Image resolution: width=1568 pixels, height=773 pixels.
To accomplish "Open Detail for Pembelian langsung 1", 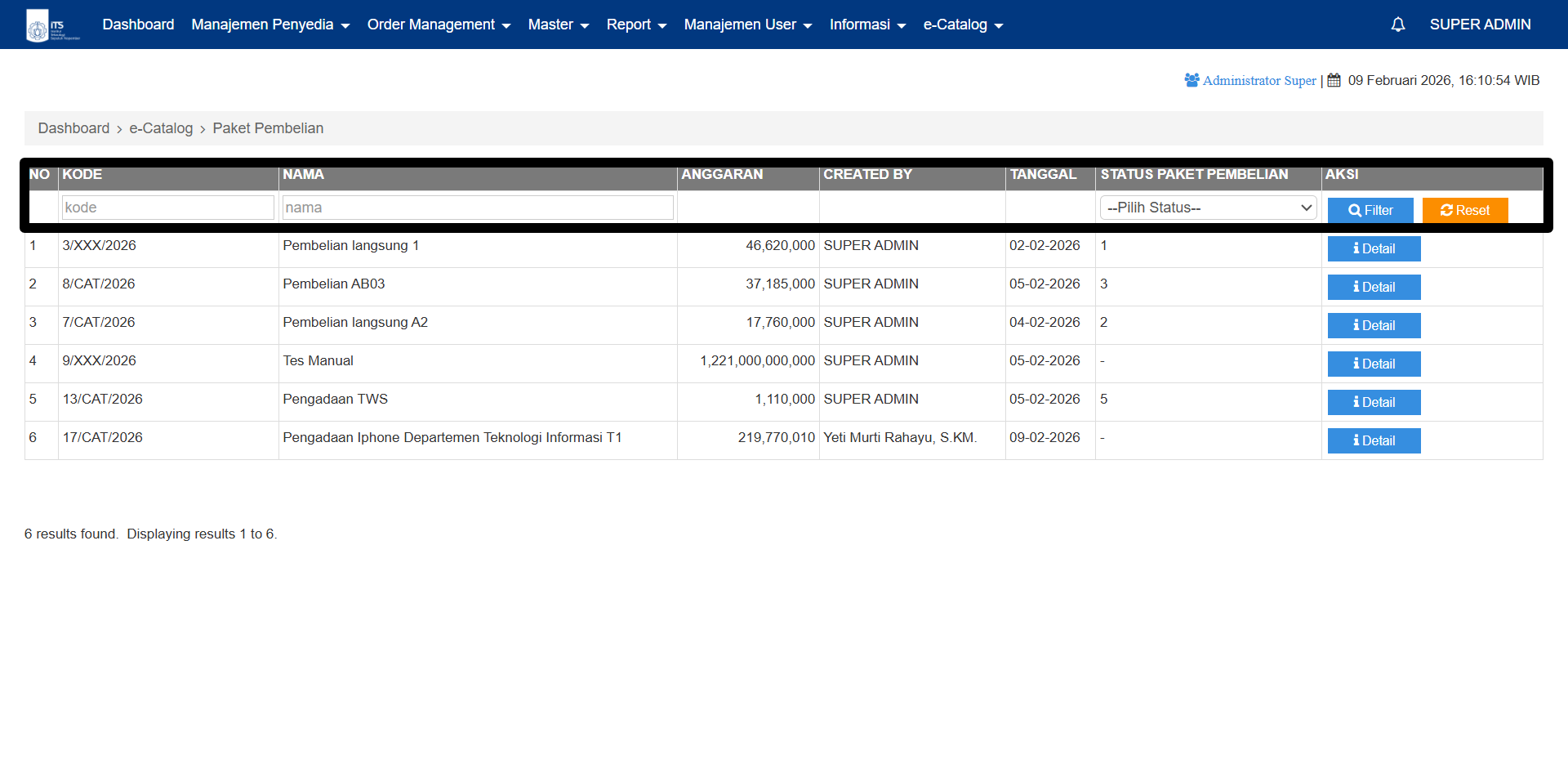I will point(1374,248).
